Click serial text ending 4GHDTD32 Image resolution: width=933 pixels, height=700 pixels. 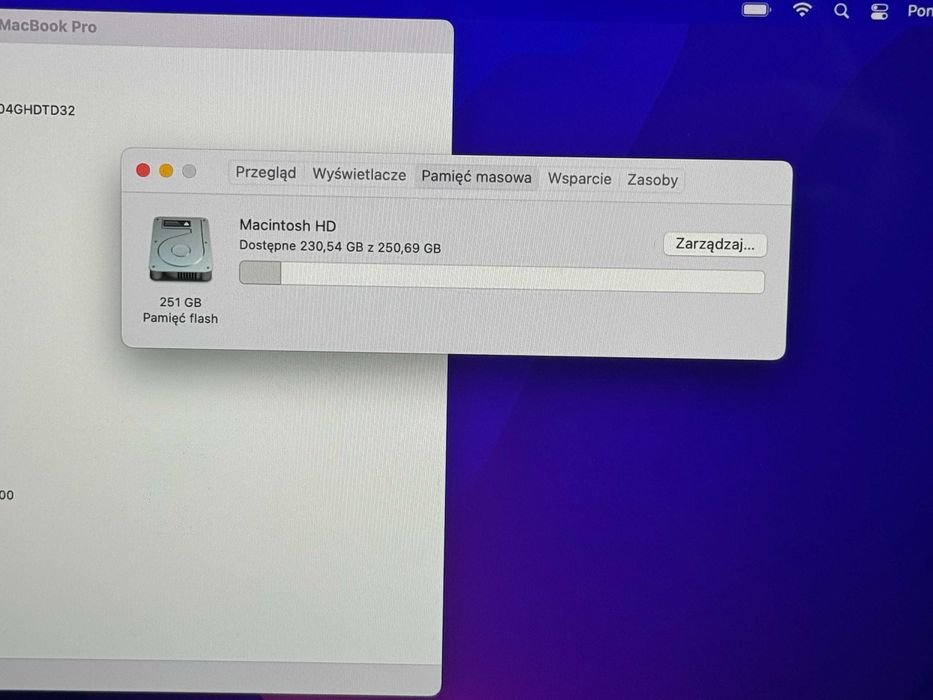click(37, 110)
